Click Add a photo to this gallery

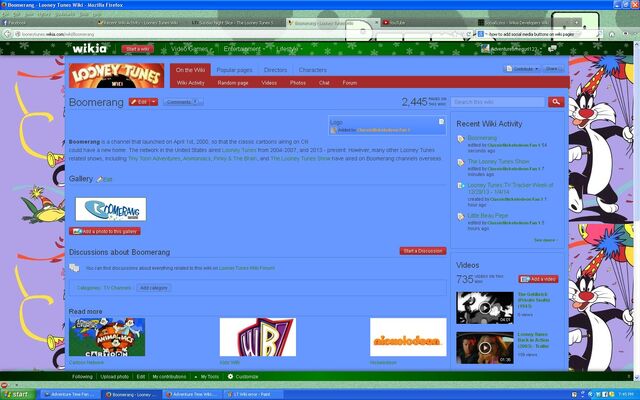(105, 231)
